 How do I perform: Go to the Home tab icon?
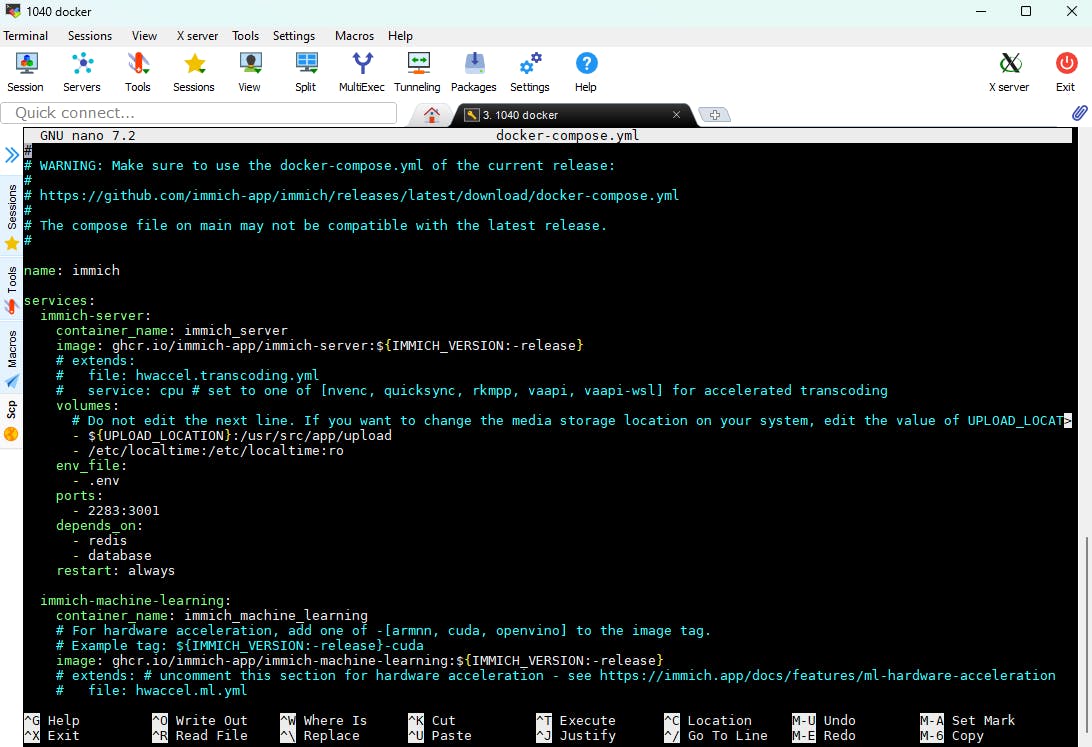coord(432,115)
